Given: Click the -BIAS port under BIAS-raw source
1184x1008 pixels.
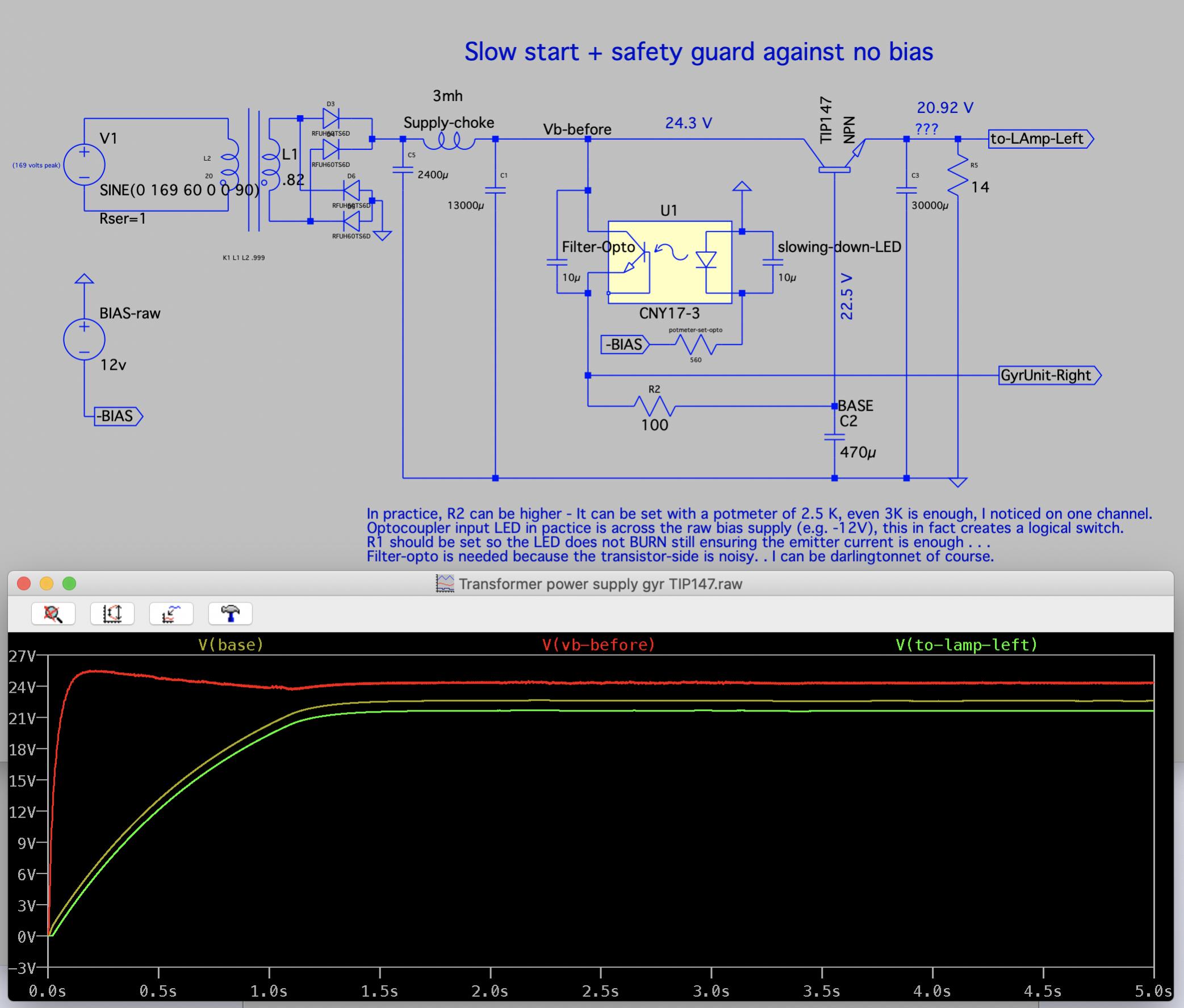Looking at the screenshot, I should (118, 416).
